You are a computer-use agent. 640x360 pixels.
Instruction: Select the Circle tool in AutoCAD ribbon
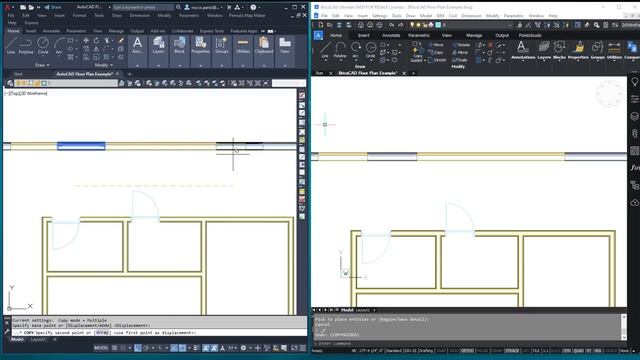tap(43, 46)
